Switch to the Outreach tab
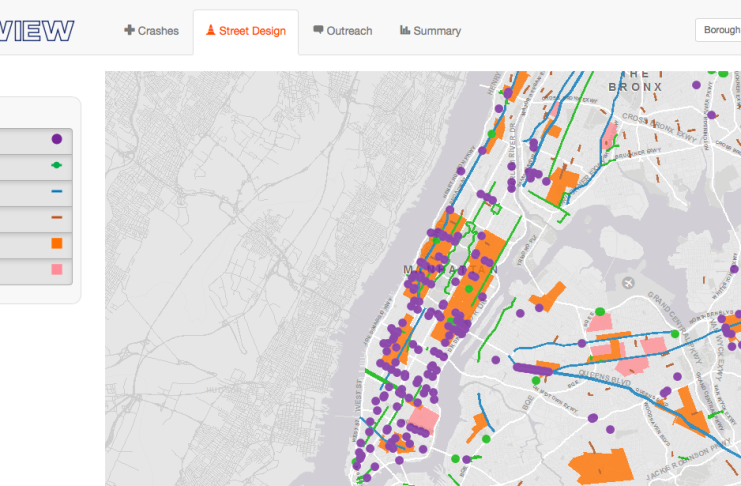Image resolution: width=741 pixels, height=486 pixels. (x=342, y=31)
